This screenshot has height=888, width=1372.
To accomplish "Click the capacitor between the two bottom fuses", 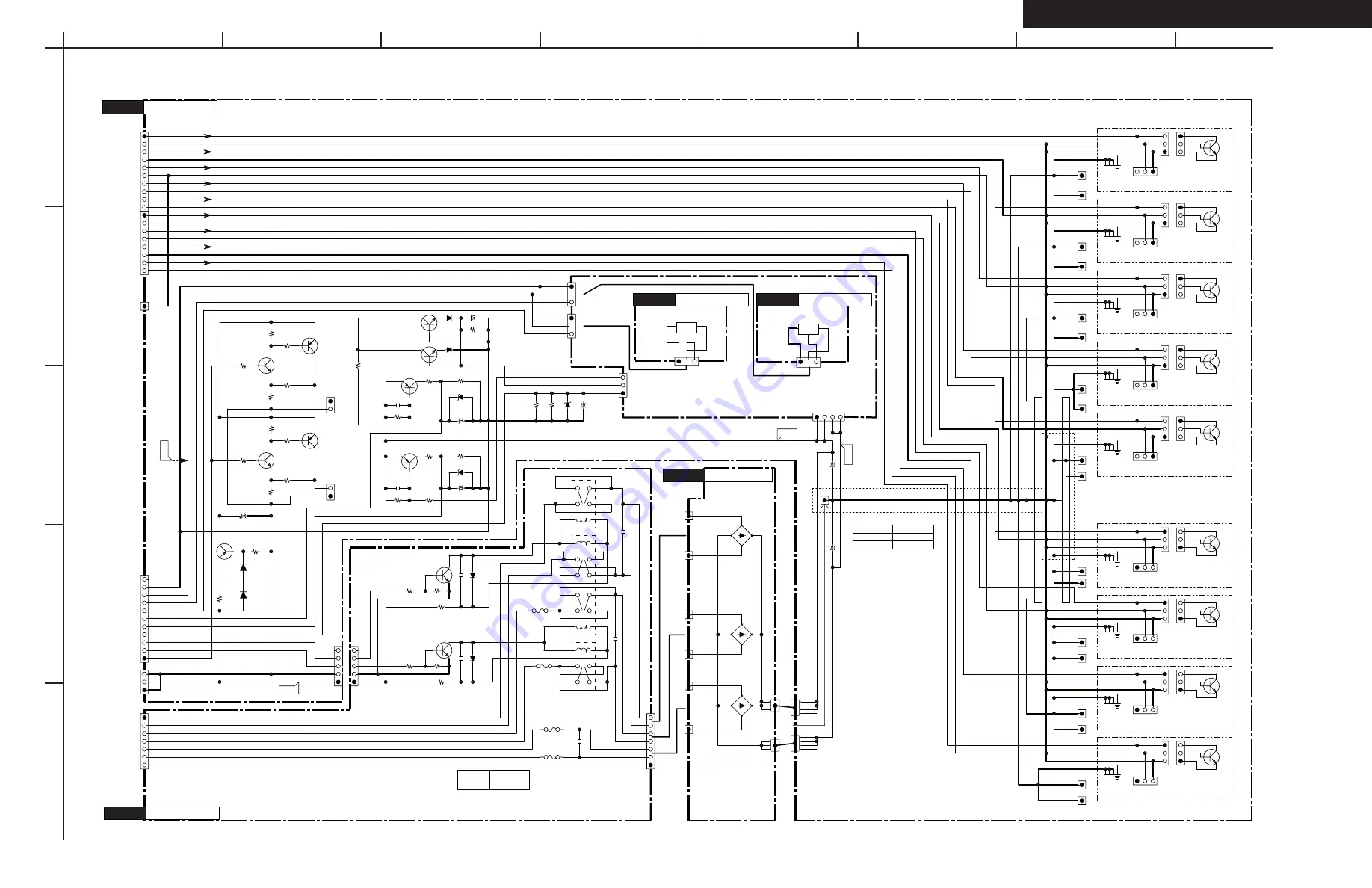I will coord(580,742).
